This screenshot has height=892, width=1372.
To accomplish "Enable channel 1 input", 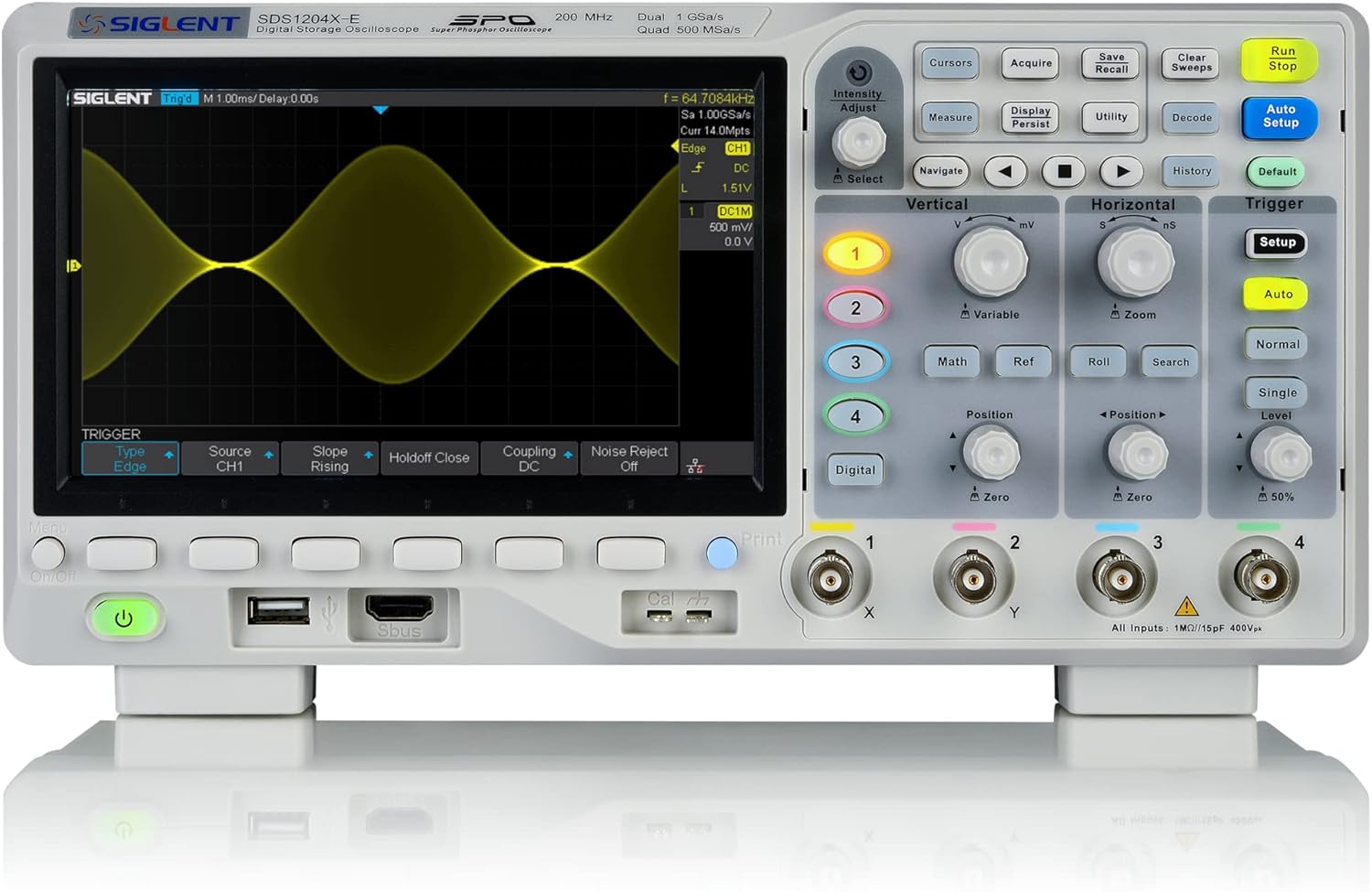I will (x=854, y=253).
